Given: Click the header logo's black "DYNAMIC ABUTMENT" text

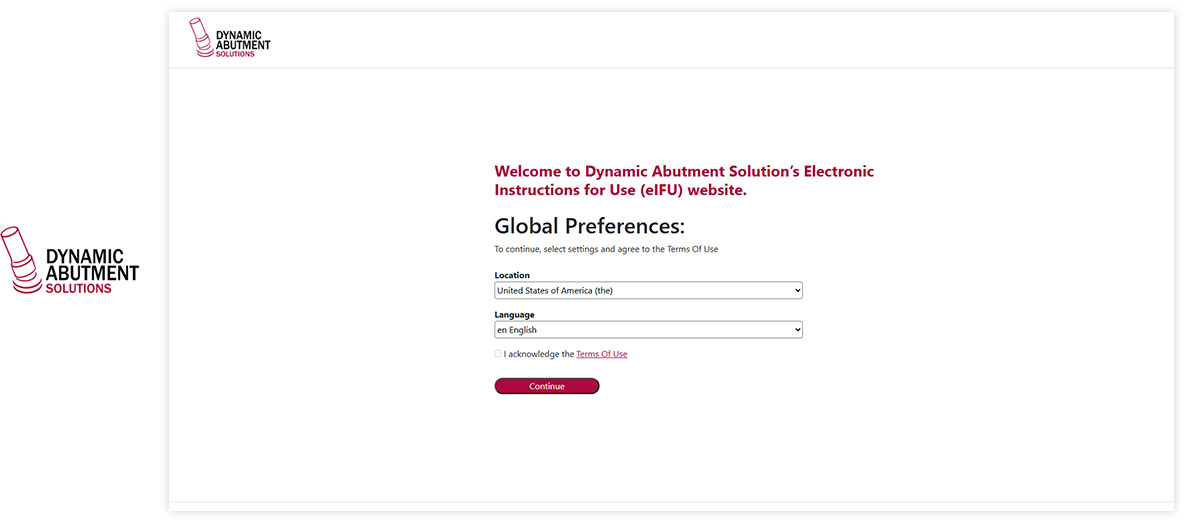Looking at the screenshot, I should pos(243,40).
